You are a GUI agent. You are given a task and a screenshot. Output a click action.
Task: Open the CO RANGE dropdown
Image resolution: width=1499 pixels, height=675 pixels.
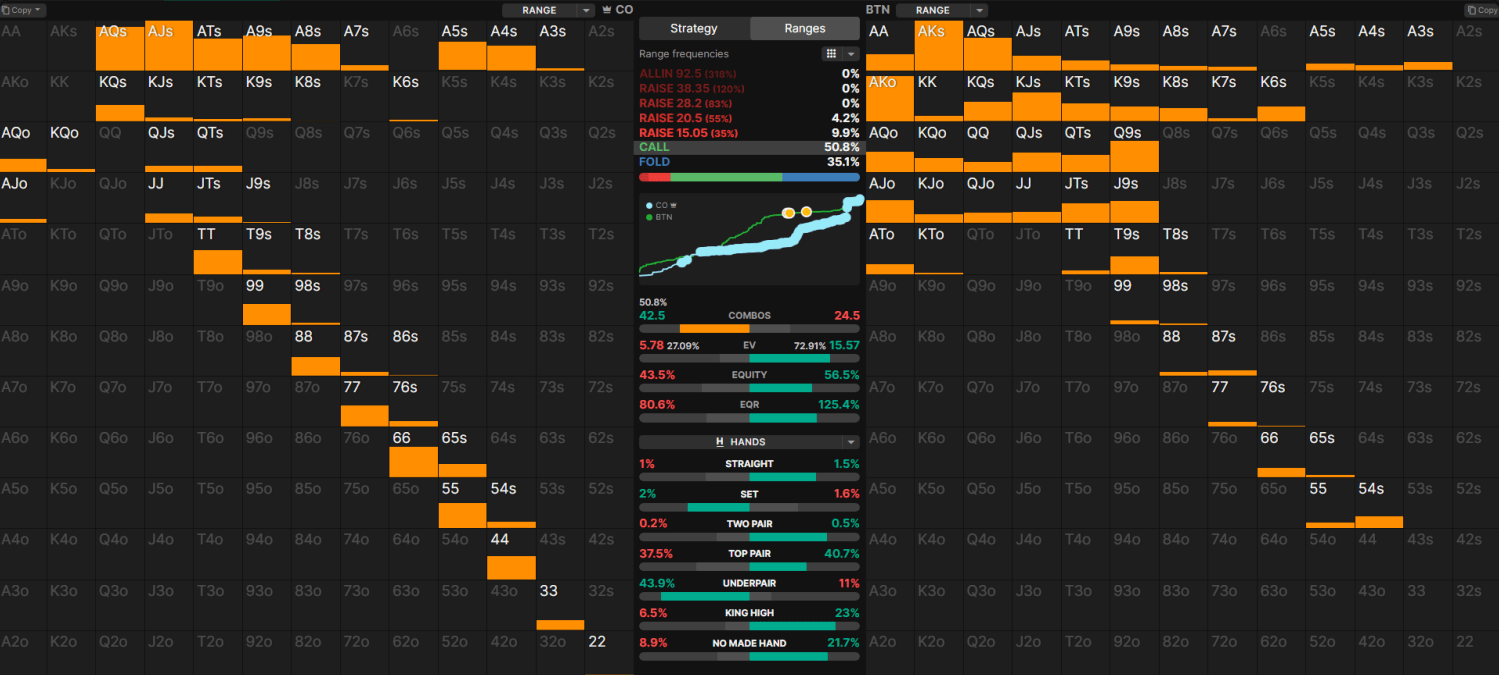tap(586, 10)
